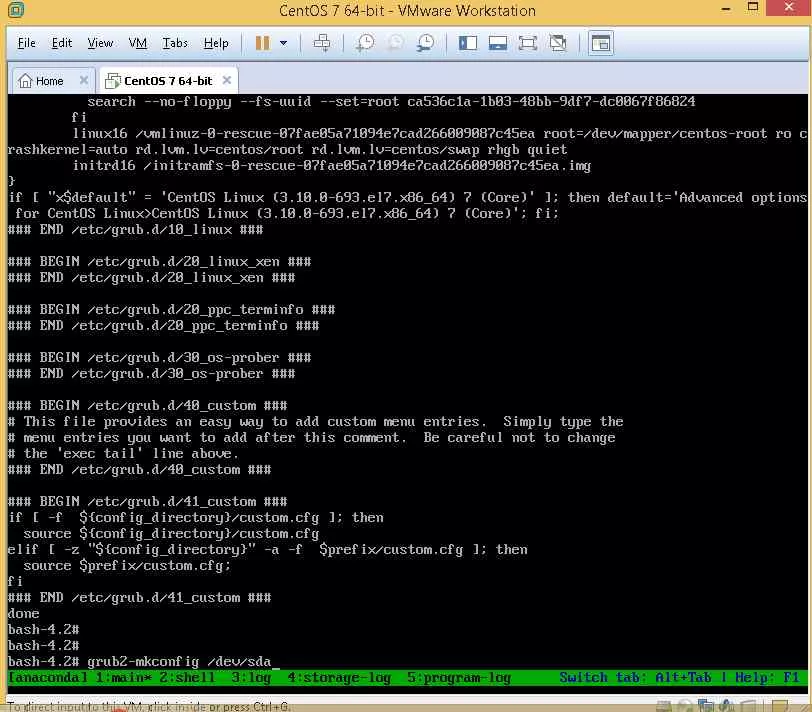
Task: Toggle the thumbnail bar view icon
Action: click(x=498, y=43)
